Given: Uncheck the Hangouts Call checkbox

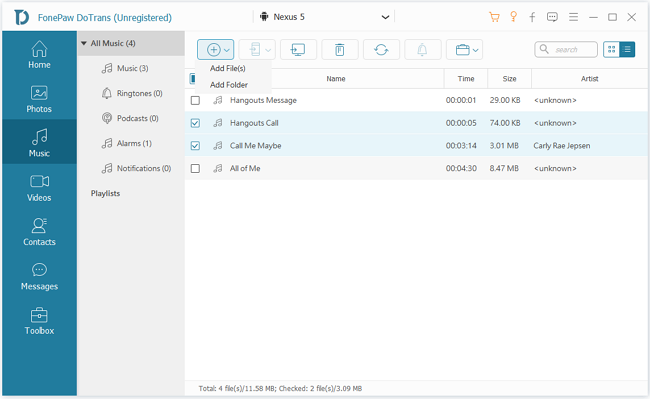Looking at the screenshot, I should 195,123.
